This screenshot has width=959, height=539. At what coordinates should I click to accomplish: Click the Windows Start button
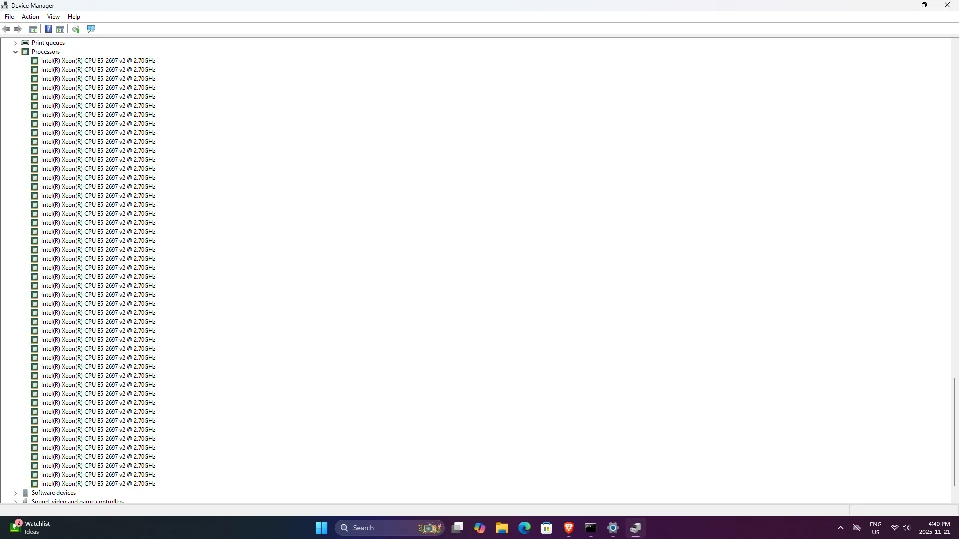(x=321, y=528)
